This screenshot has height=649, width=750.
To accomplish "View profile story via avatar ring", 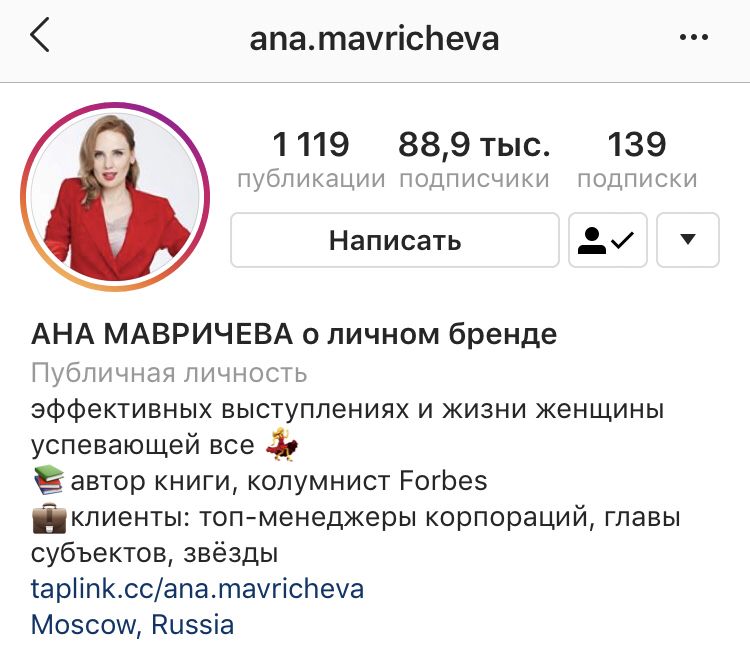I will click(x=115, y=196).
